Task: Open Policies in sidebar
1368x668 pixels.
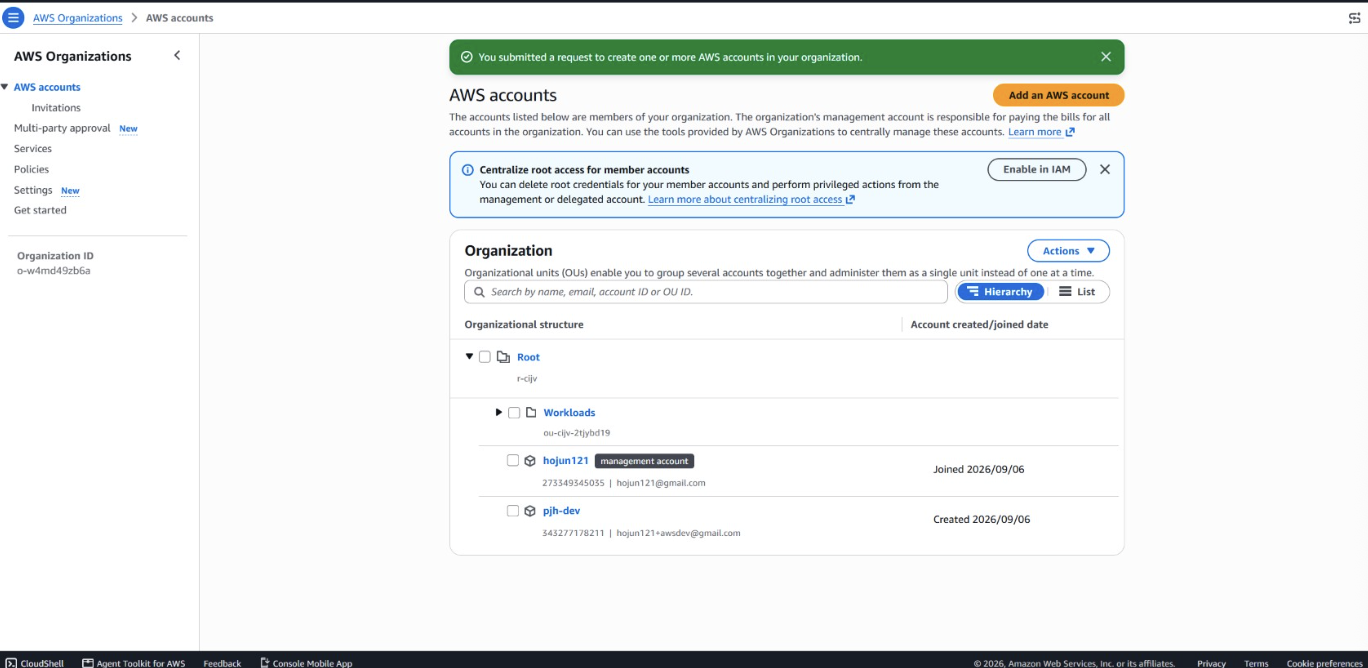Action: click(x=31, y=170)
